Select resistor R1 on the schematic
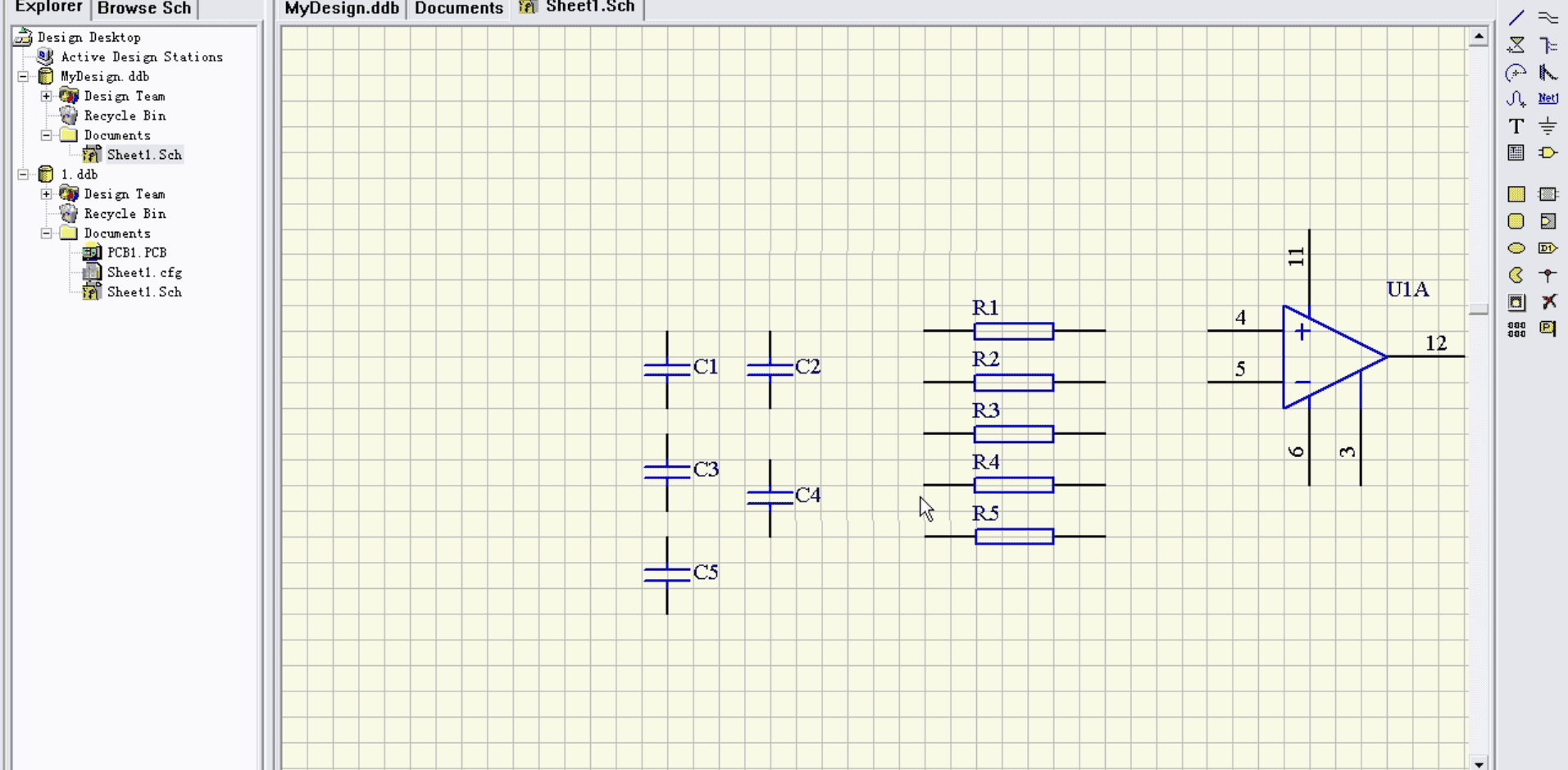Viewport: 1568px width, 770px height. [1014, 331]
